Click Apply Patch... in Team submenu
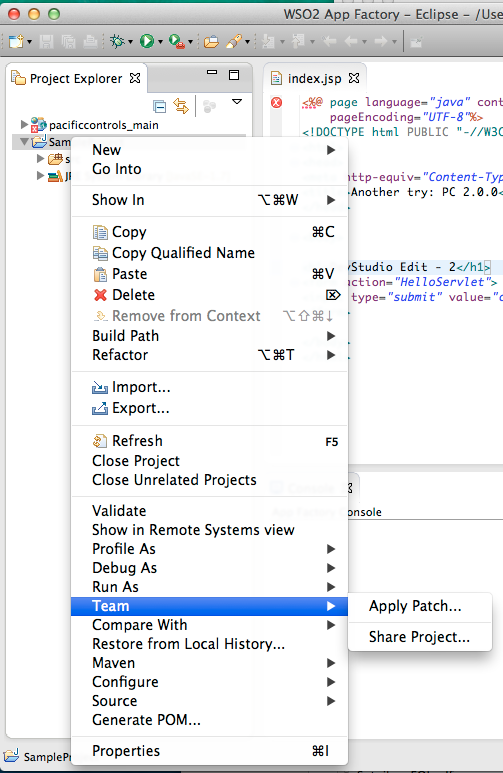 (420, 606)
